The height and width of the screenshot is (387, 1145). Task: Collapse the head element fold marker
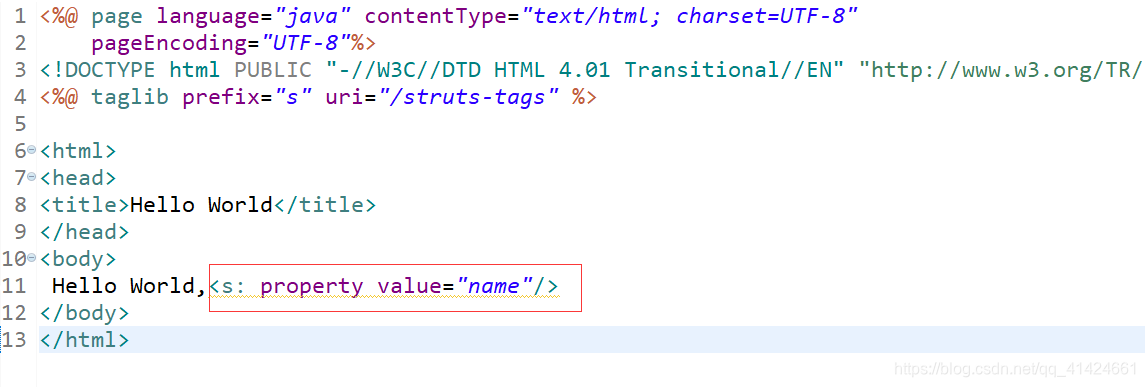click(x=31, y=178)
